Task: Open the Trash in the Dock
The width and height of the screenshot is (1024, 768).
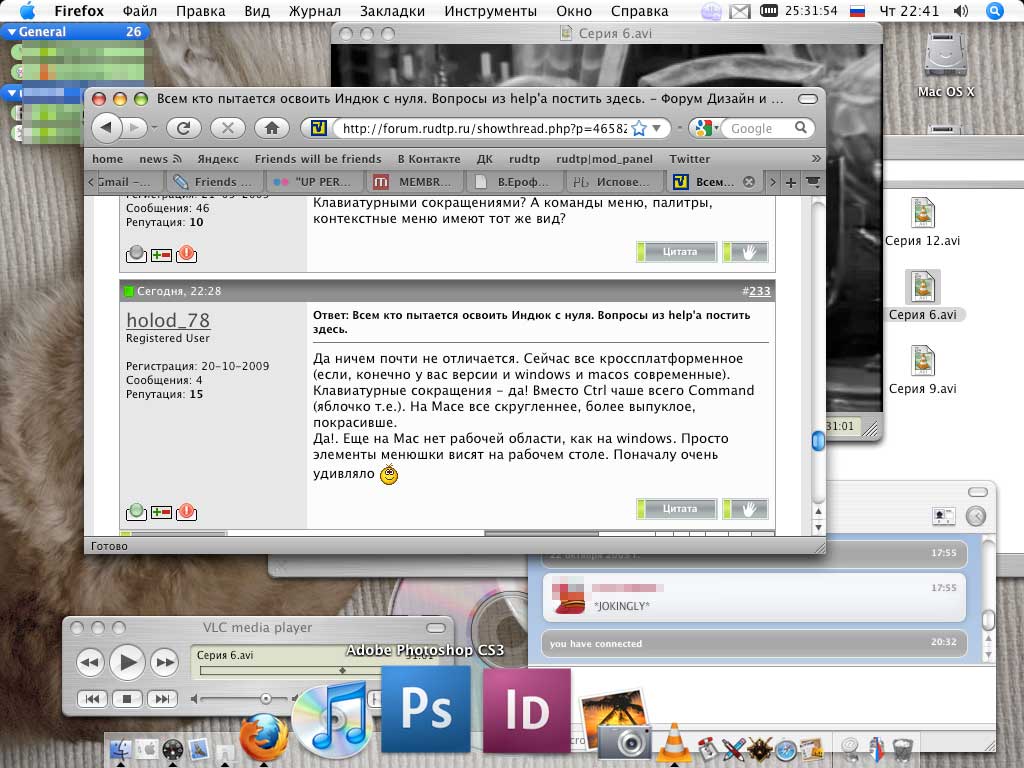Action: (x=903, y=750)
